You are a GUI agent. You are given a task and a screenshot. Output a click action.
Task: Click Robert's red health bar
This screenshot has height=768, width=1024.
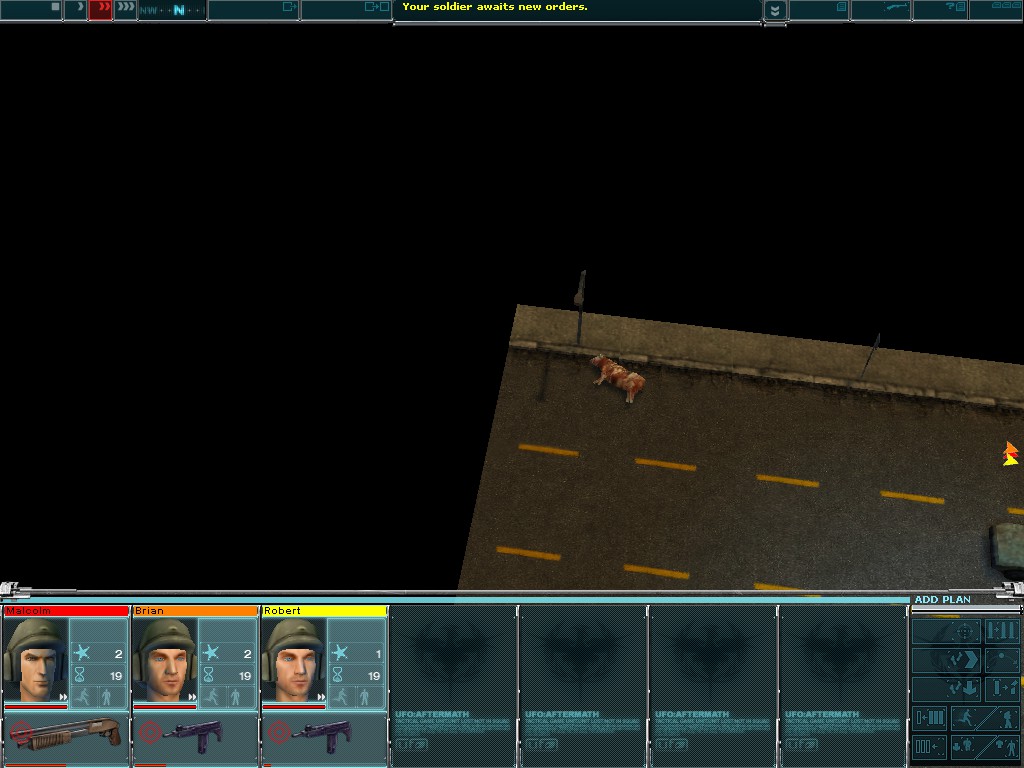click(294, 707)
